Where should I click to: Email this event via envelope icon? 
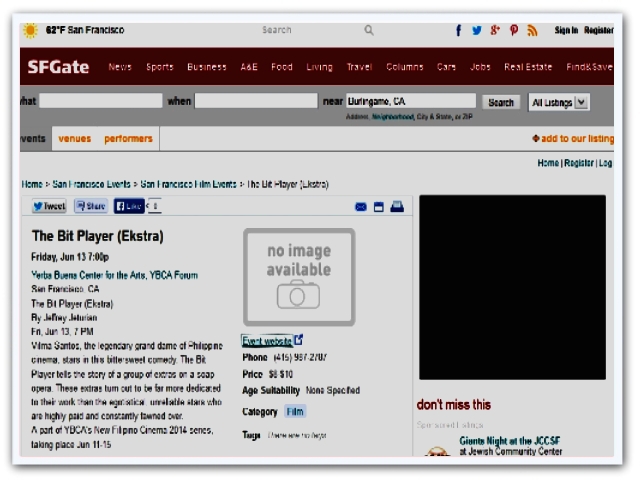[361, 207]
